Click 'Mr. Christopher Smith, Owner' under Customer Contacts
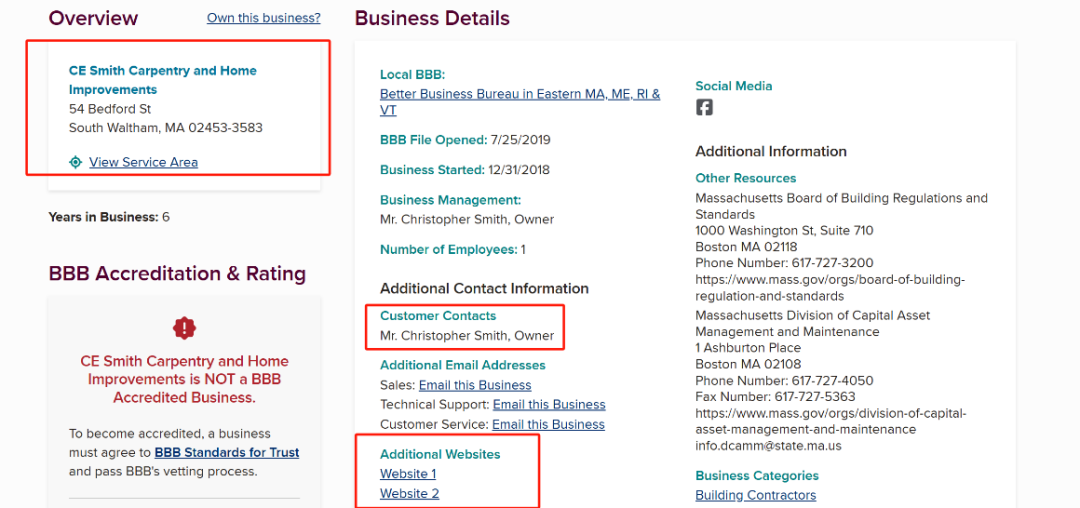 click(x=467, y=336)
